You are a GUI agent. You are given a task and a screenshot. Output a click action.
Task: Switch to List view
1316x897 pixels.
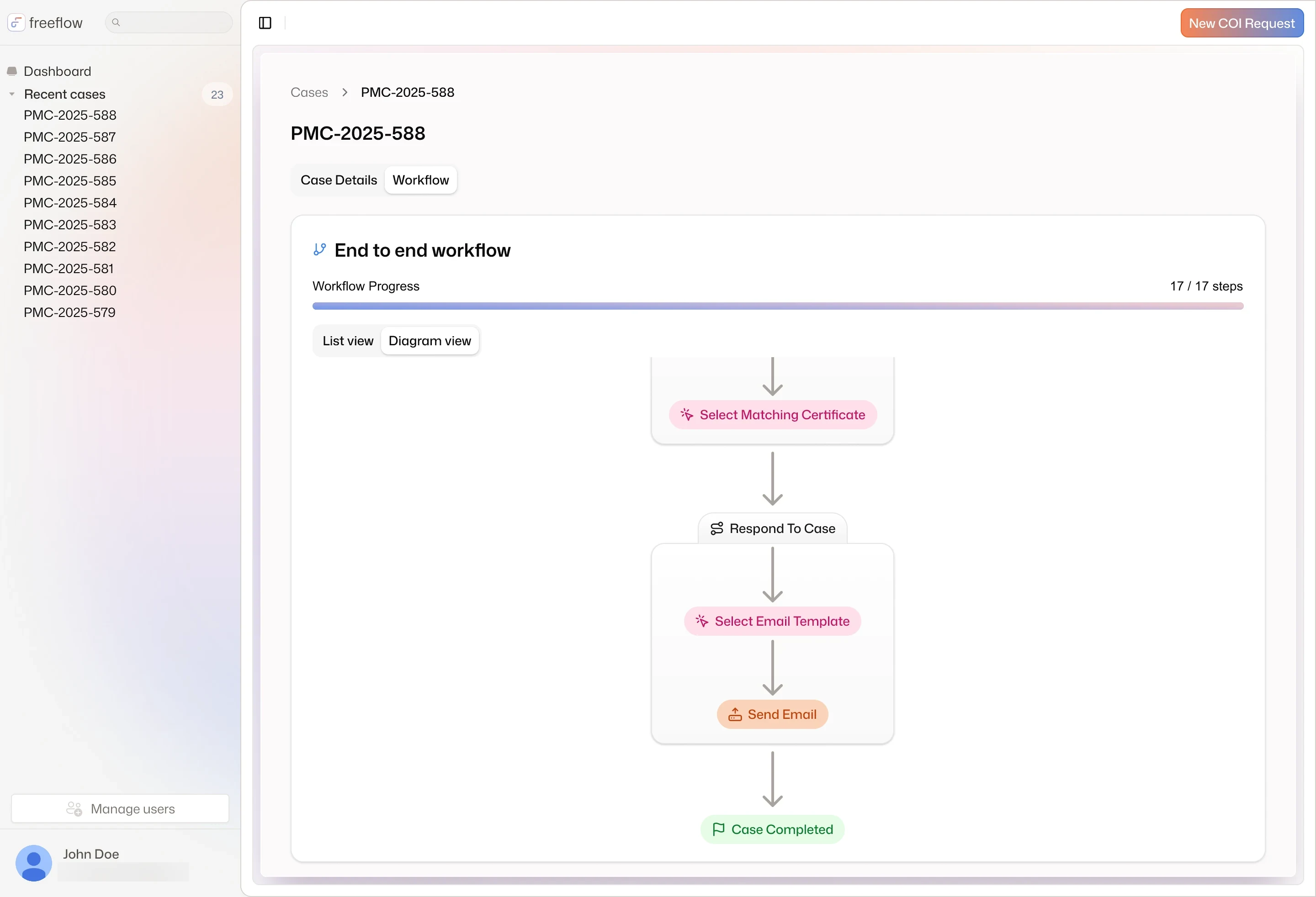[348, 341]
